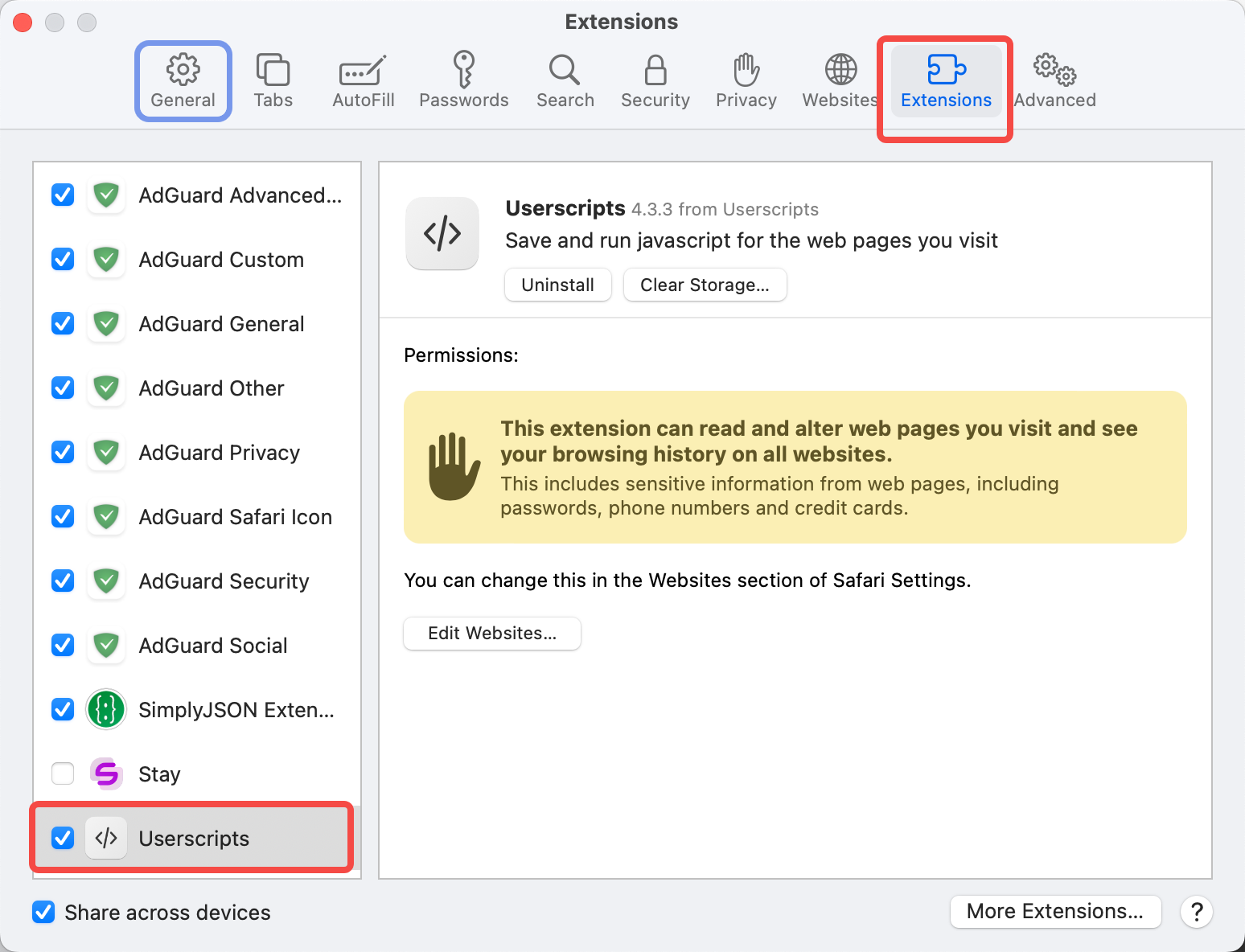1245x952 pixels.
Task: Click the SimplyJSON green braces icon
Action: (106, 709)
